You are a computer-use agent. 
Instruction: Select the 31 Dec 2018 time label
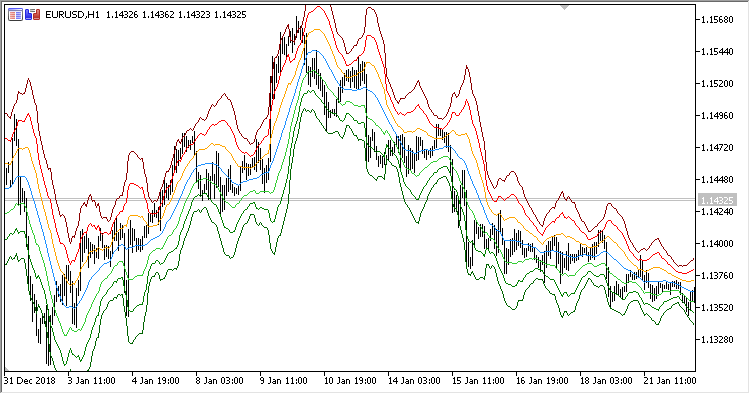click(x=30, y=381)
